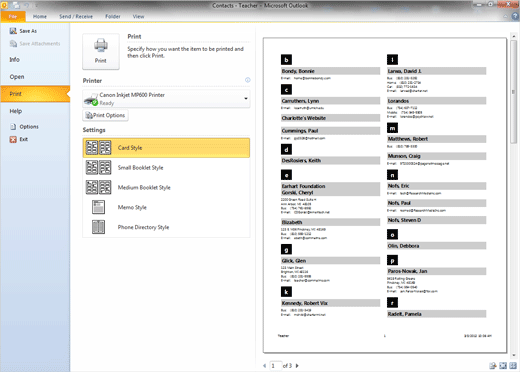
Task: Click the 'Paros-Novak, Jan' contact entry
Action: (x=436, y=271)
